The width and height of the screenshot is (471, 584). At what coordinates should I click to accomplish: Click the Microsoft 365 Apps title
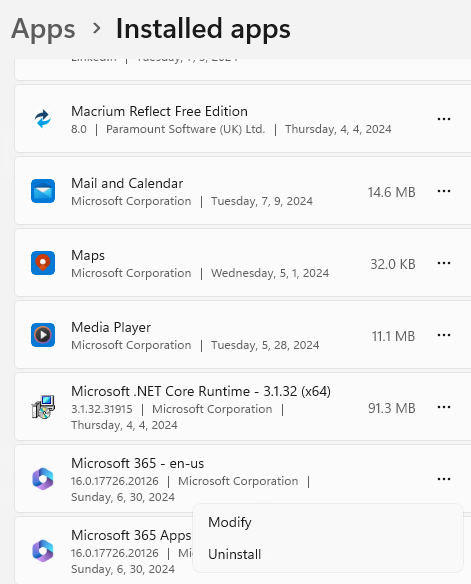tap(131, 536)
